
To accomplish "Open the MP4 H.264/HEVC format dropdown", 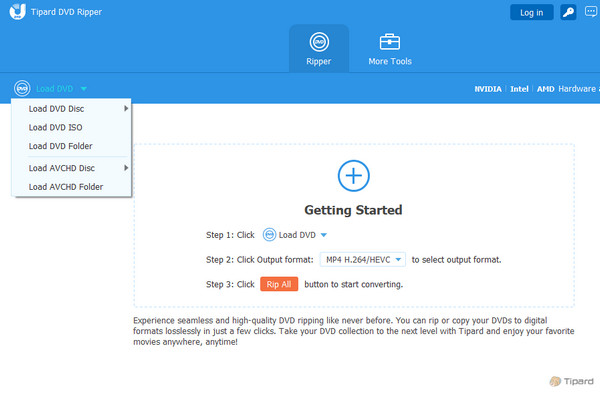I will pyautogui.click(x=363, y=259).
